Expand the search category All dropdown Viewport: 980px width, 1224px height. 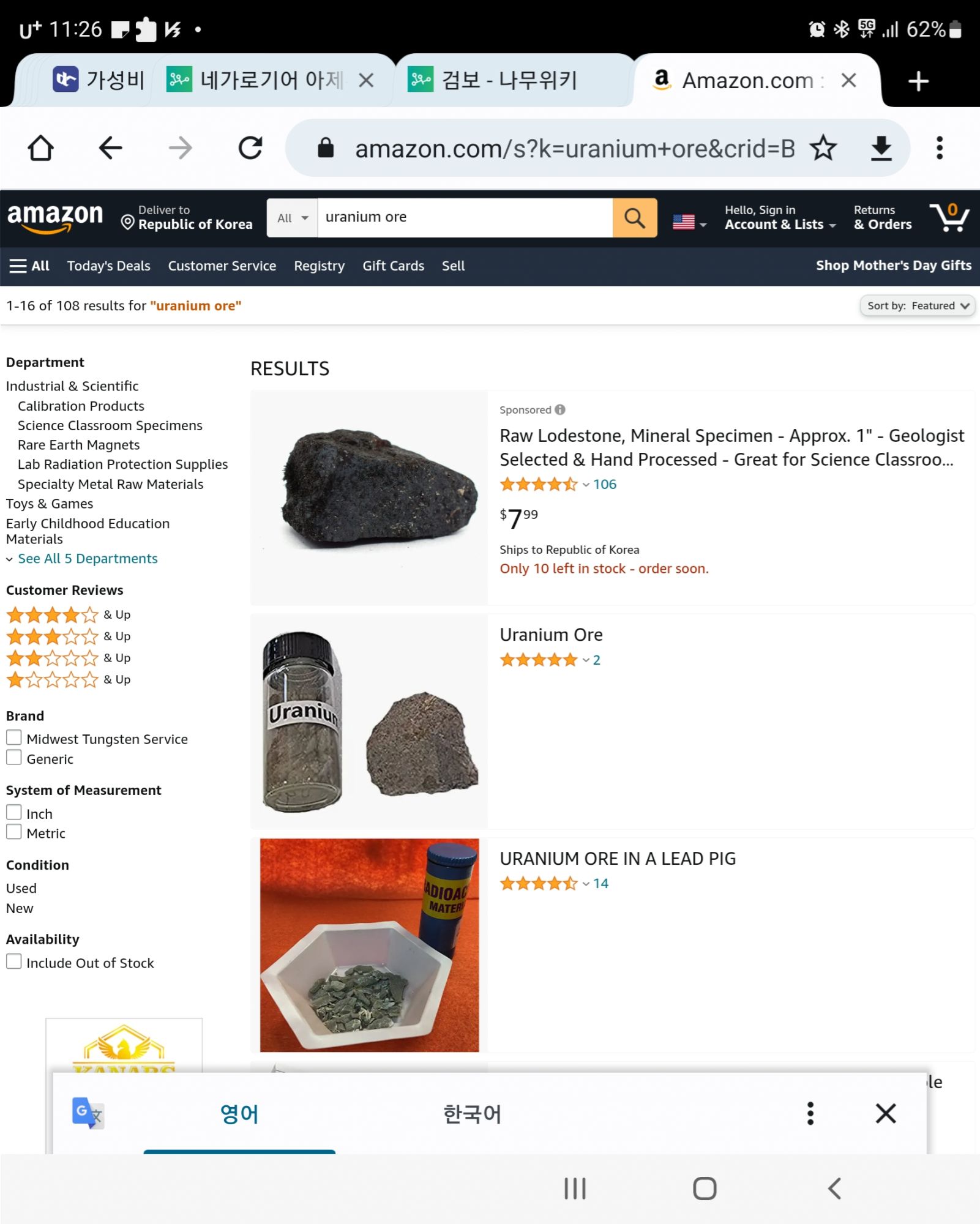[x=292, y=218]
